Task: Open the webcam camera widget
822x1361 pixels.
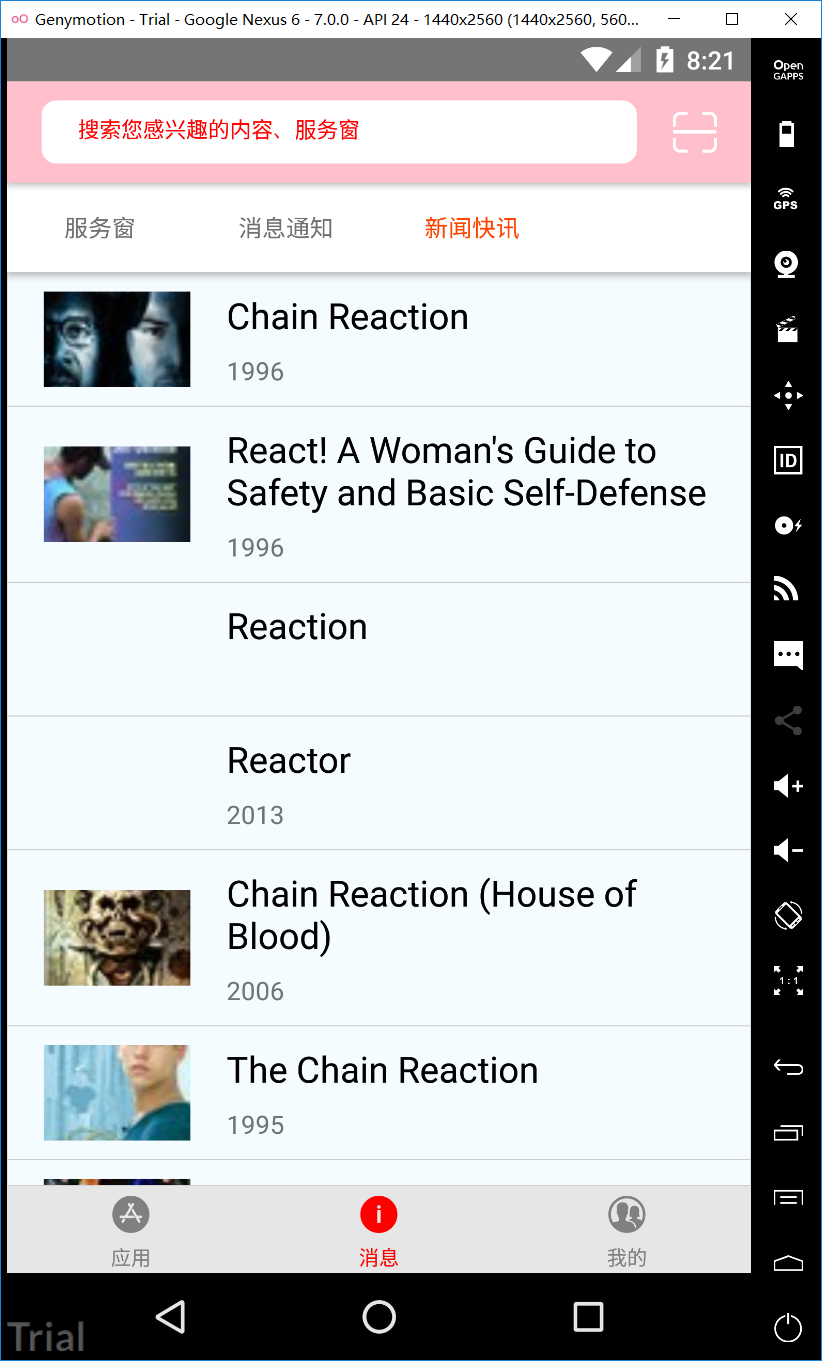Action: [x=787, y=264]
